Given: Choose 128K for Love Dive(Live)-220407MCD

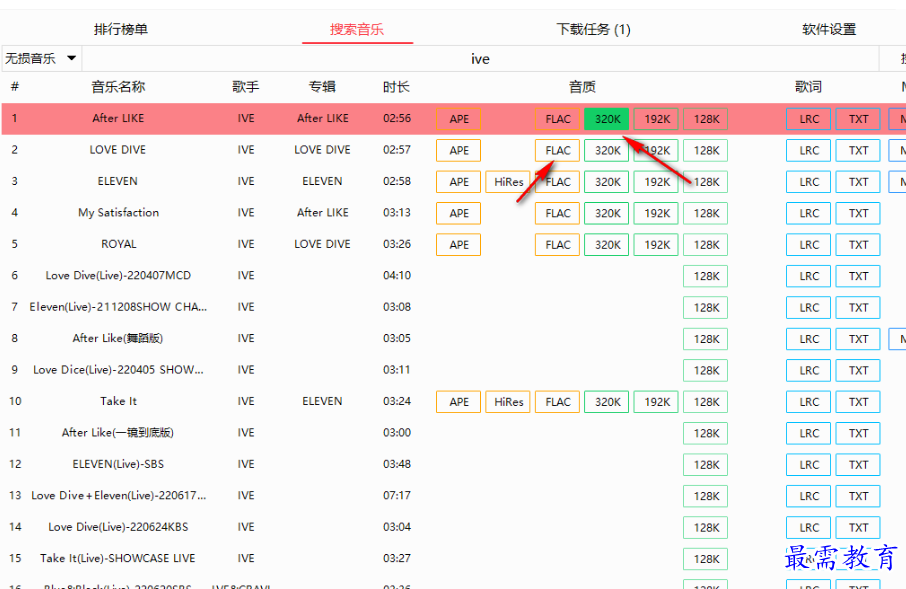Looking at the screenshot, I should pos(706,276).
